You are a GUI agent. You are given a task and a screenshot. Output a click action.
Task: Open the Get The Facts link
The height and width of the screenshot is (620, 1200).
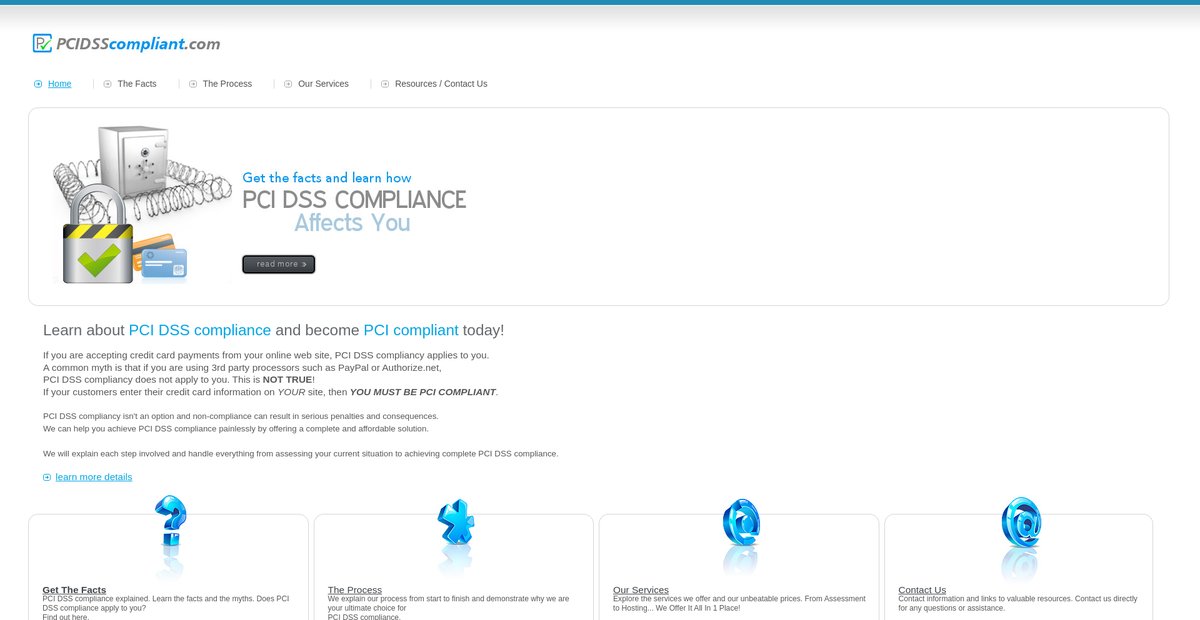tap(74, 590)
